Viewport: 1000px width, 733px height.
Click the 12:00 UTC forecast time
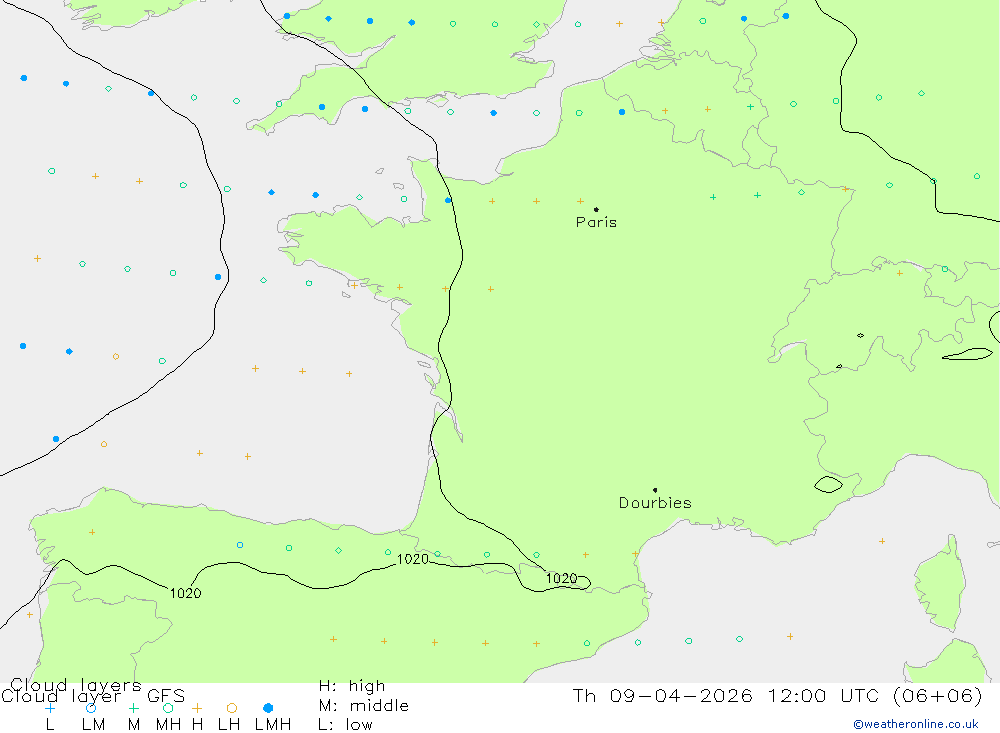pos(823,695)
